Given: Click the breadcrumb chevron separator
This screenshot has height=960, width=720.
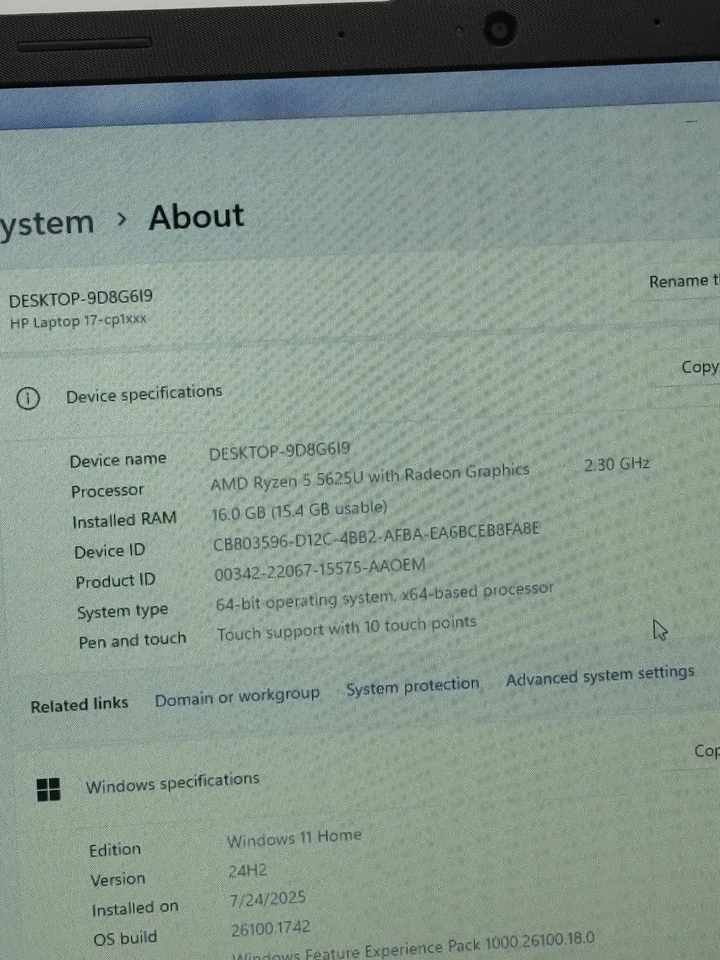Looking at the screenshot, I should pos(122,219).
